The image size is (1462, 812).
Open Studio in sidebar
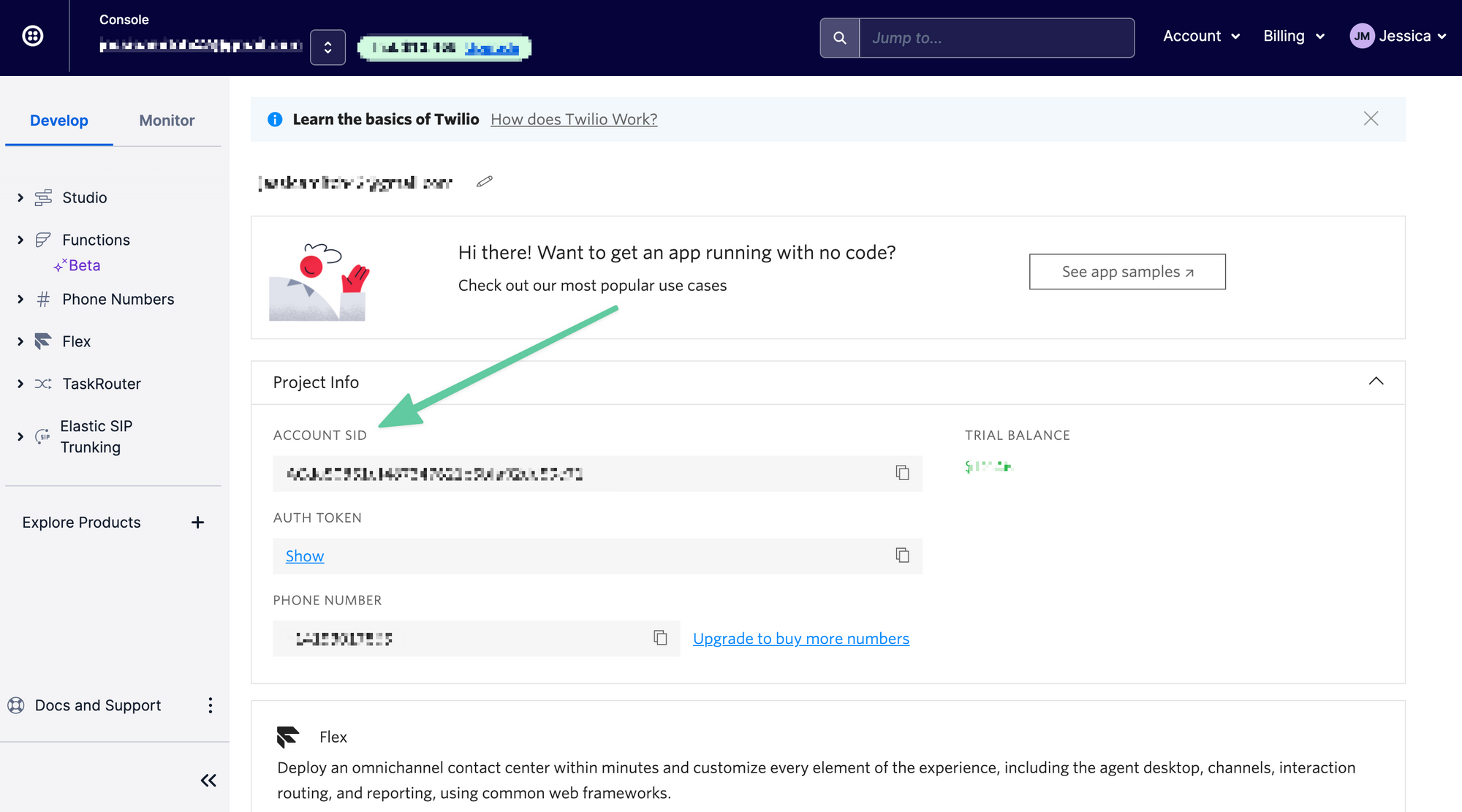click(85, 197)
